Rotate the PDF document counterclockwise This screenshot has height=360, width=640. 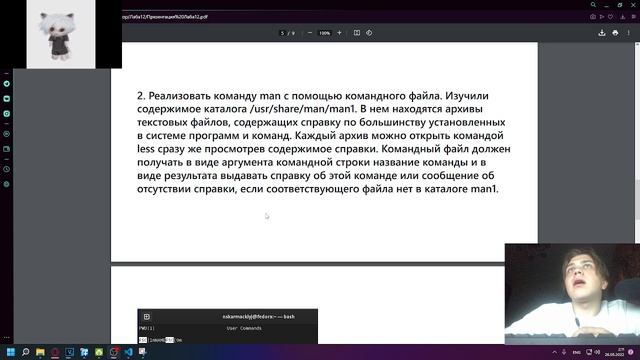point(369,33)
